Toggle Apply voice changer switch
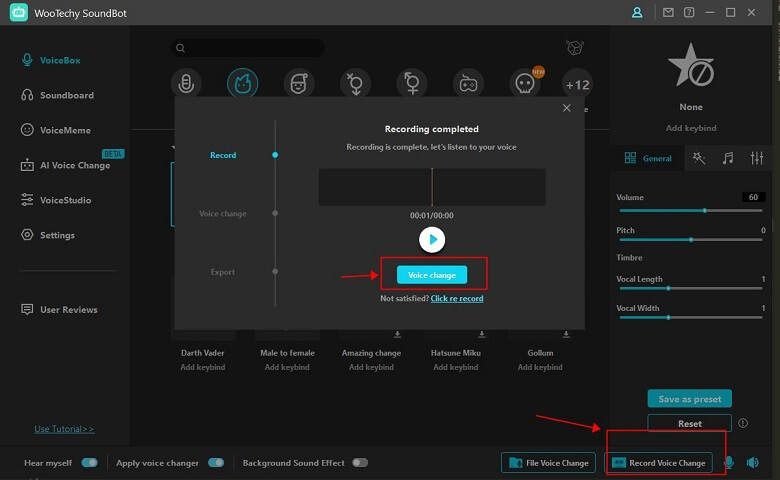Screen dimensions: 780x480 216,463
